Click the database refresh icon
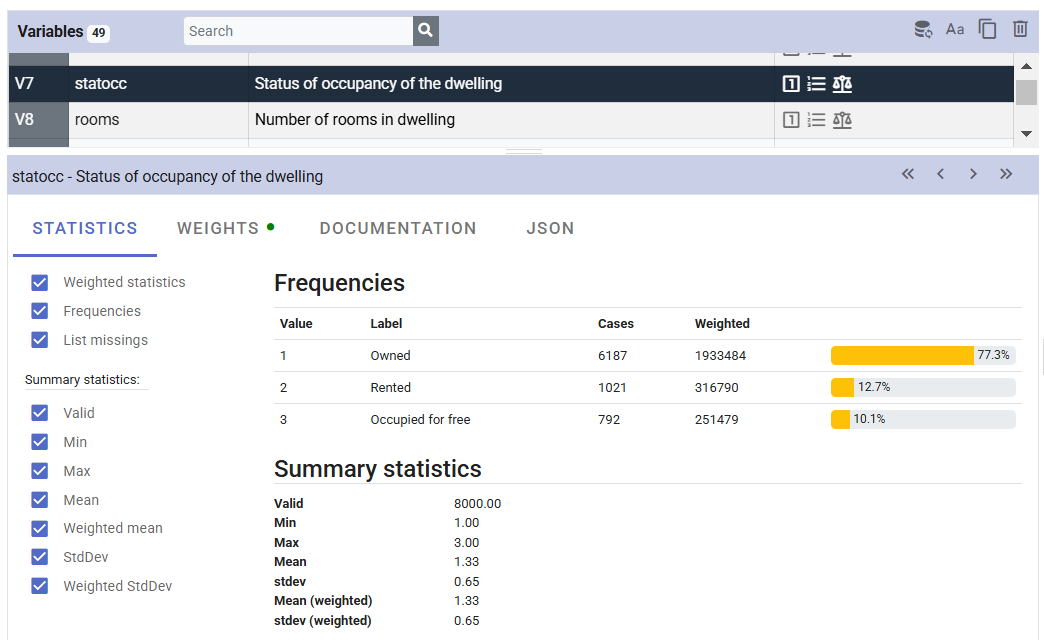 tap(923, 30)
